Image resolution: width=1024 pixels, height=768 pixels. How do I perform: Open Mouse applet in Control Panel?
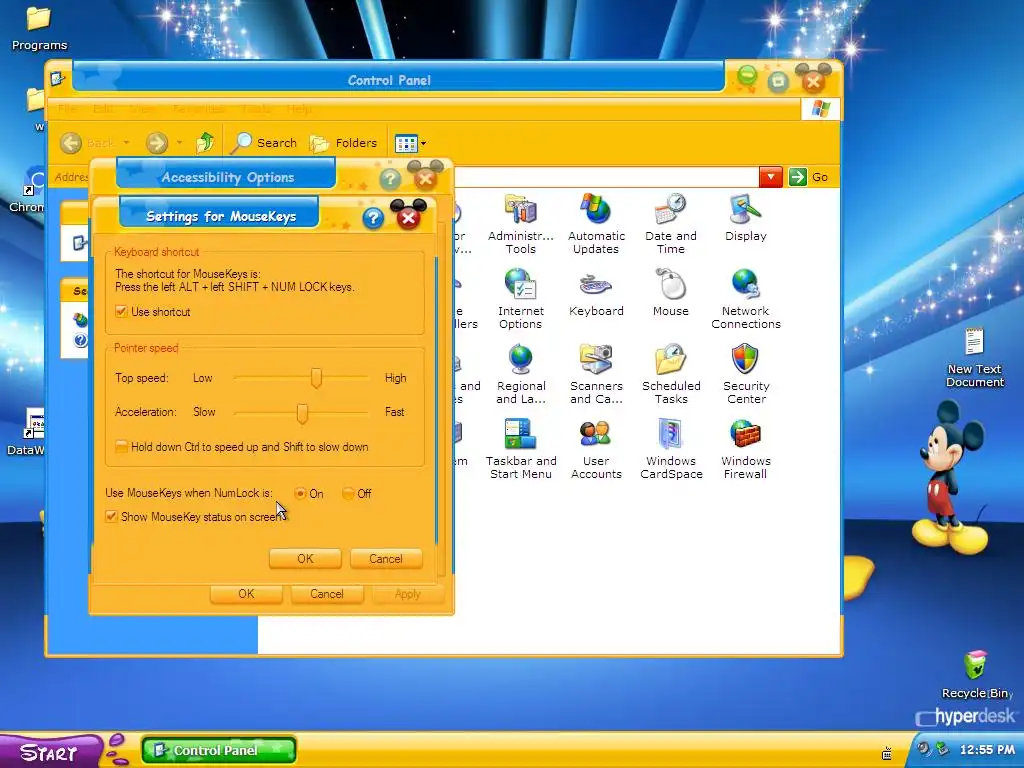tap(671, 293)
